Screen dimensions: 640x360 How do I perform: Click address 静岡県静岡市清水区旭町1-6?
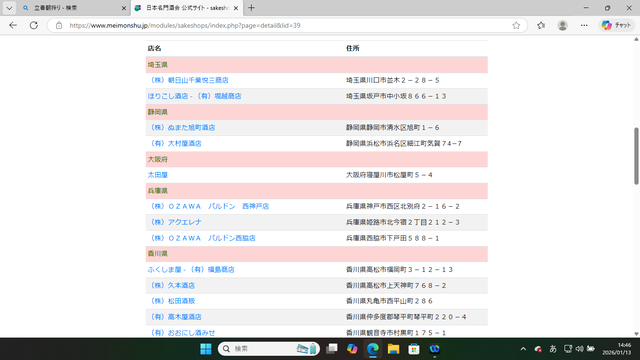393,127
